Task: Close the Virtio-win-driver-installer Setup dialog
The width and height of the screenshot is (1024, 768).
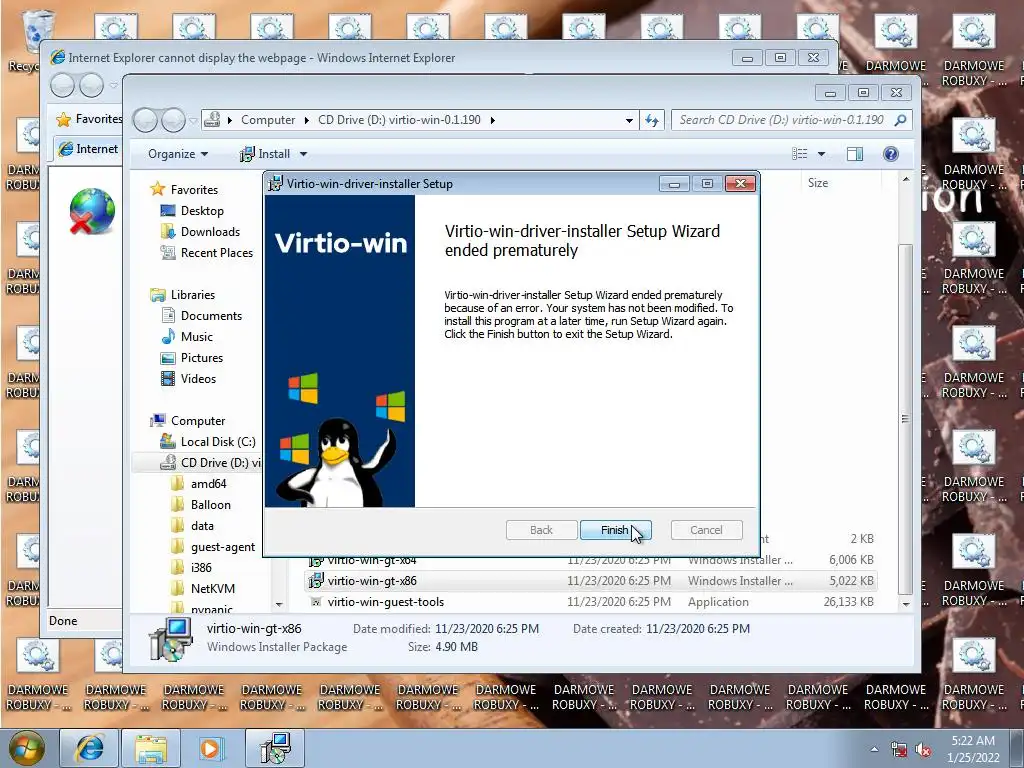Action: click(x=740, y=184)
